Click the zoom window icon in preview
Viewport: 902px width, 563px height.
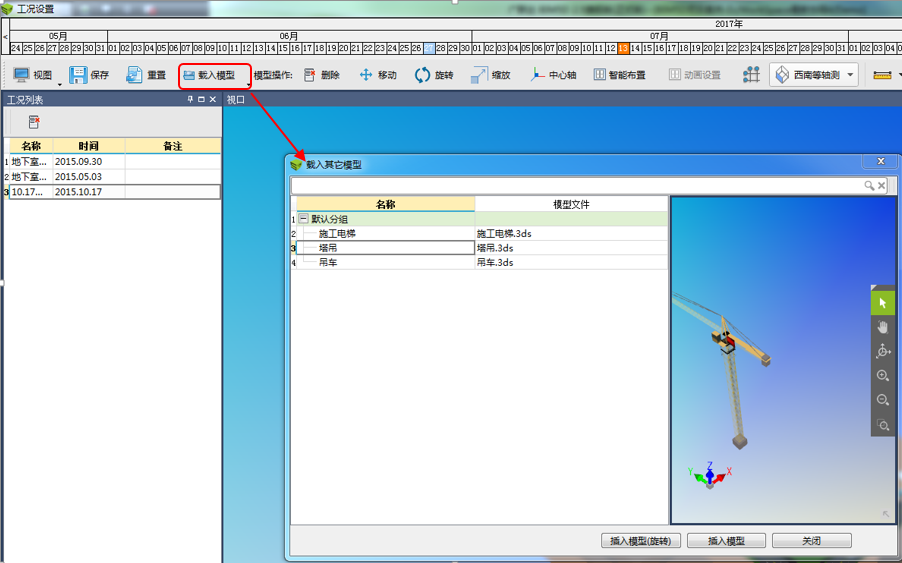coord(883,424)
